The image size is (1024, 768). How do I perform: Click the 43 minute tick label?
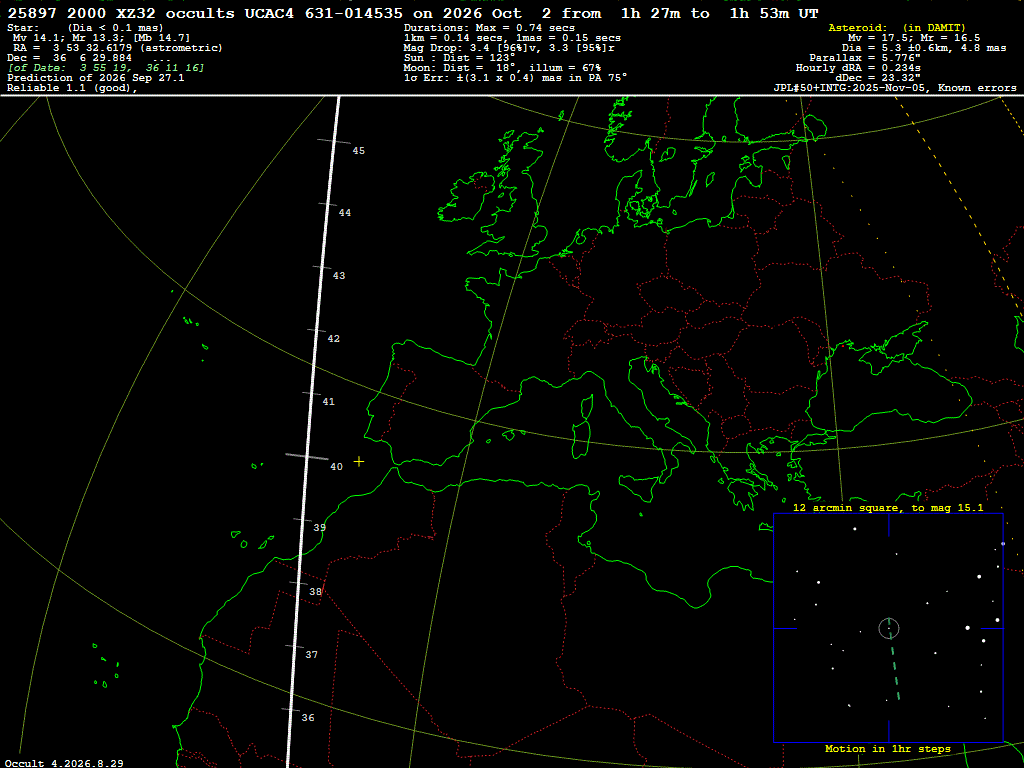tap(339, 276)
